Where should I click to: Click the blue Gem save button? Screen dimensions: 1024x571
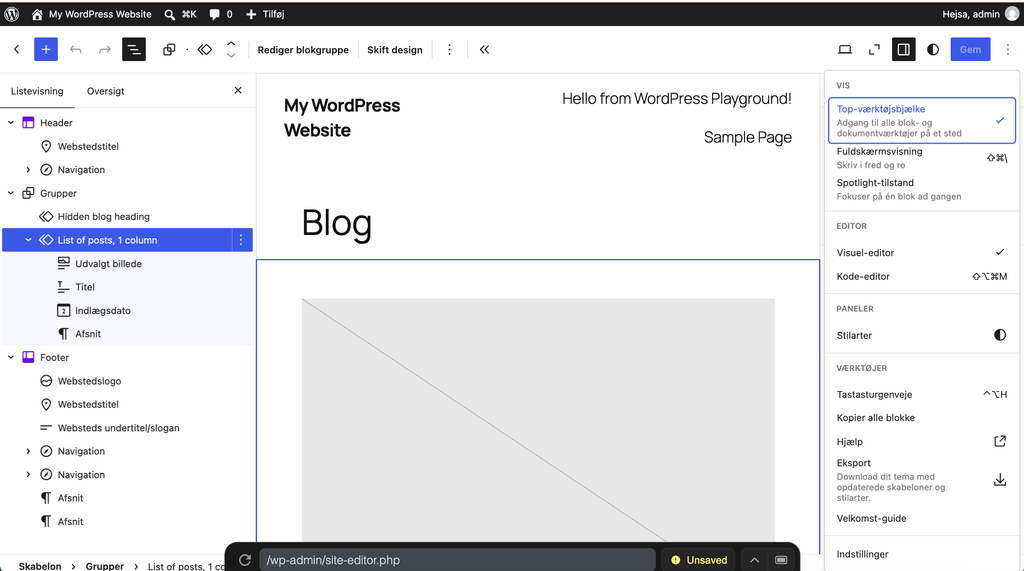click(970, 50)
